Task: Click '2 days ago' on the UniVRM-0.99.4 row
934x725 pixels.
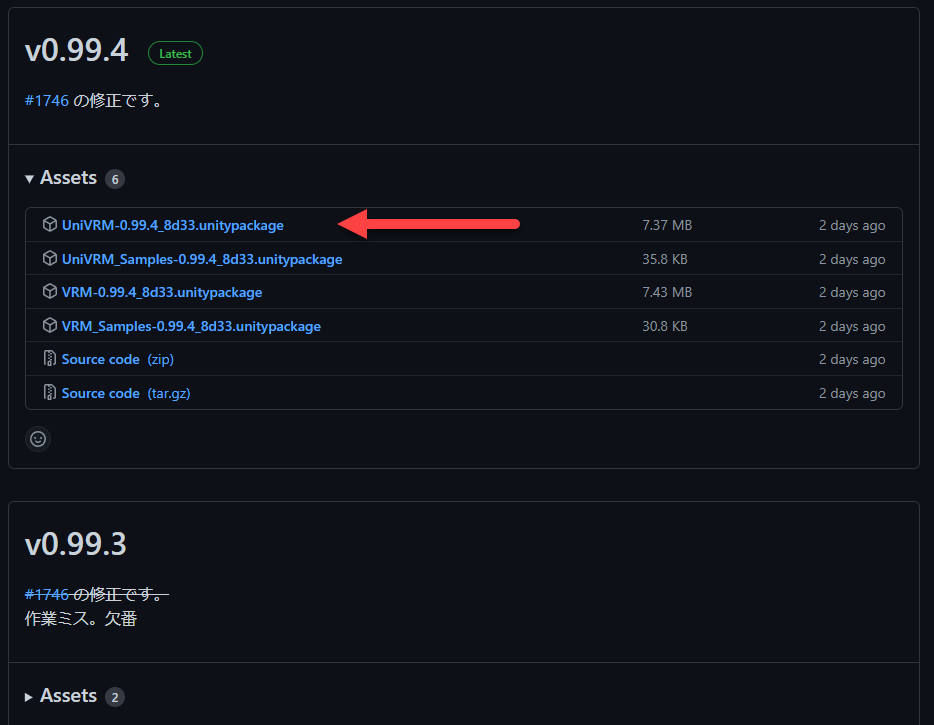Action: 852,225
